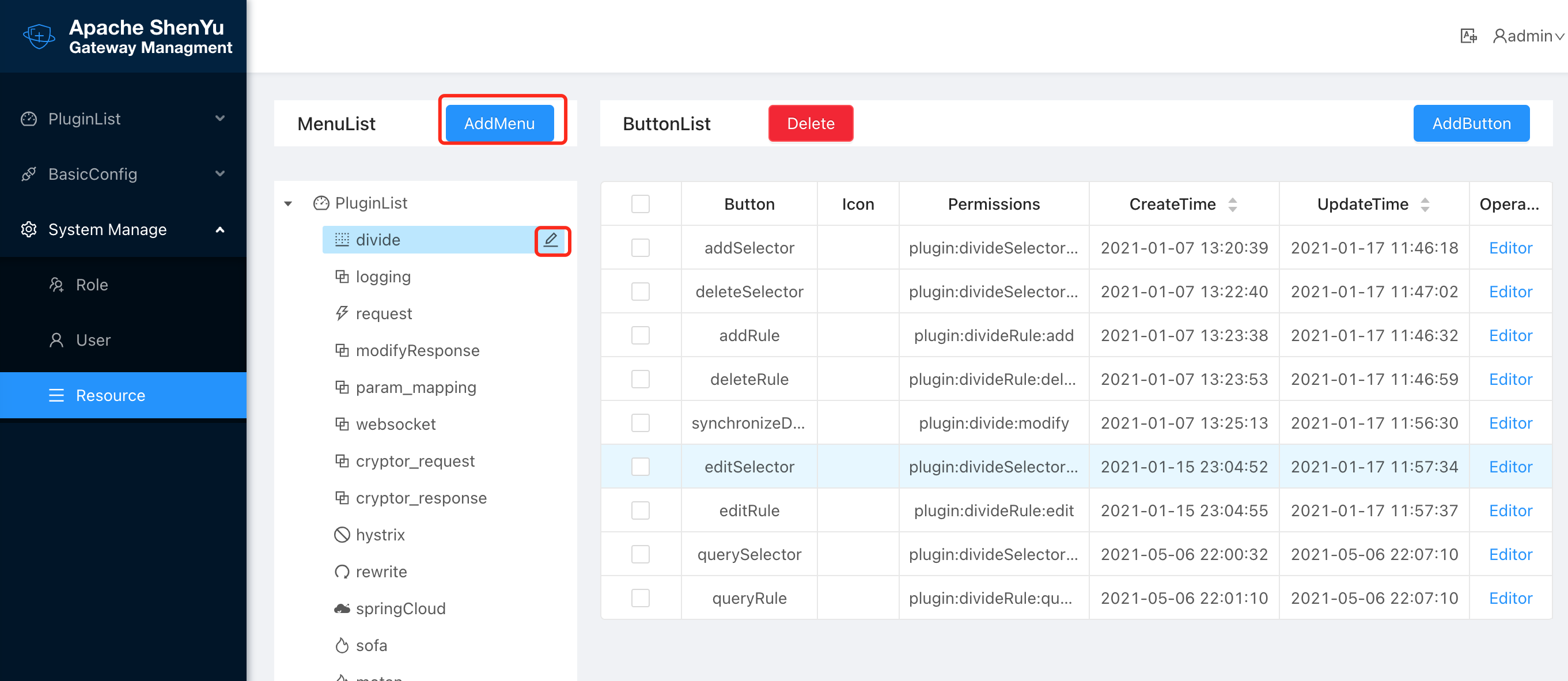Open the Role menu item
The width and height of the screenshot is (1568, 681).
tap(92, 284)
